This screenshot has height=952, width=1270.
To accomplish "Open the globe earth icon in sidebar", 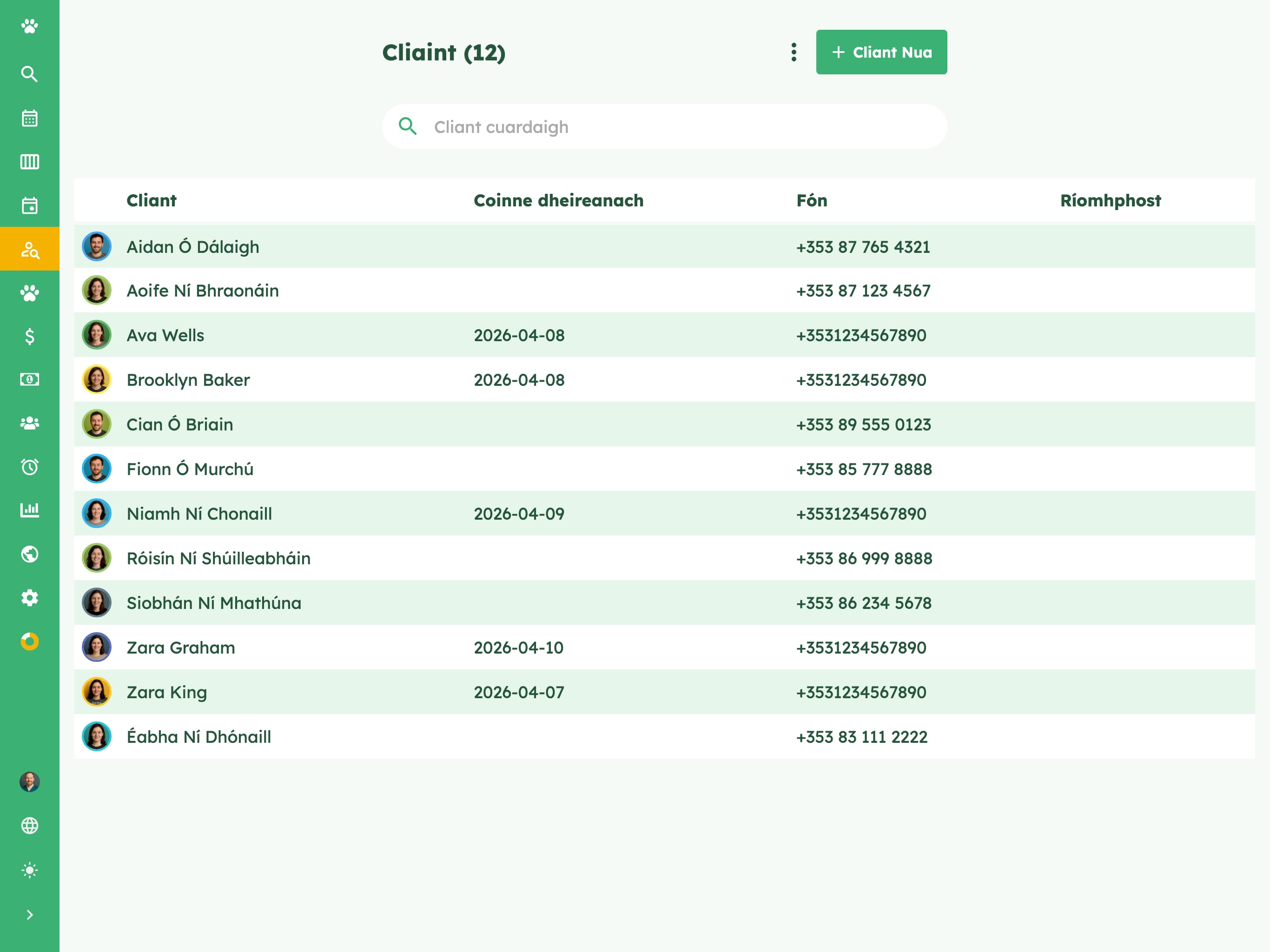I will (x=29, y=554).
